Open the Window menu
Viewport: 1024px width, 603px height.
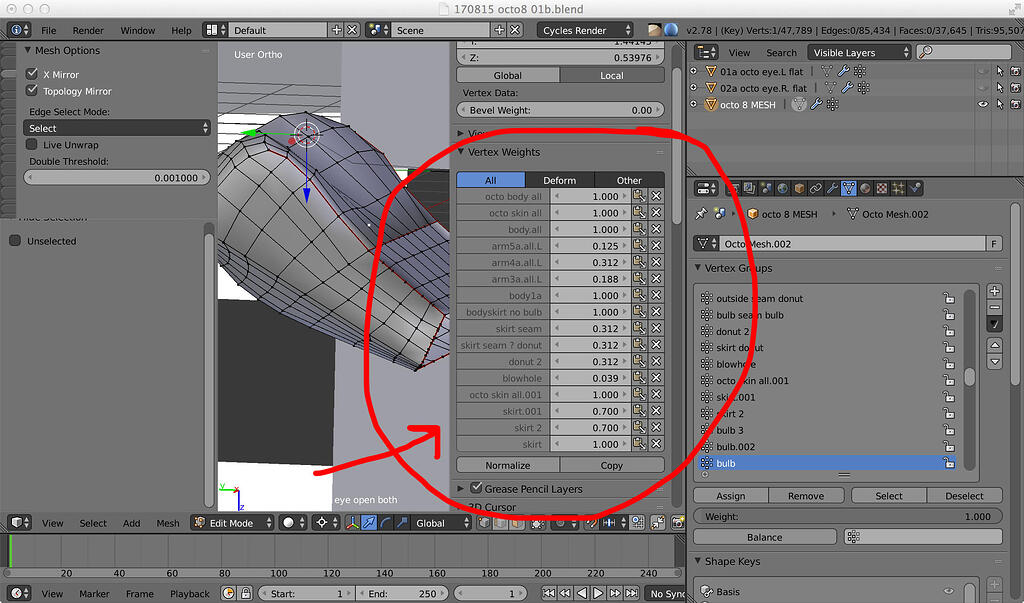(x=138, y=30)
